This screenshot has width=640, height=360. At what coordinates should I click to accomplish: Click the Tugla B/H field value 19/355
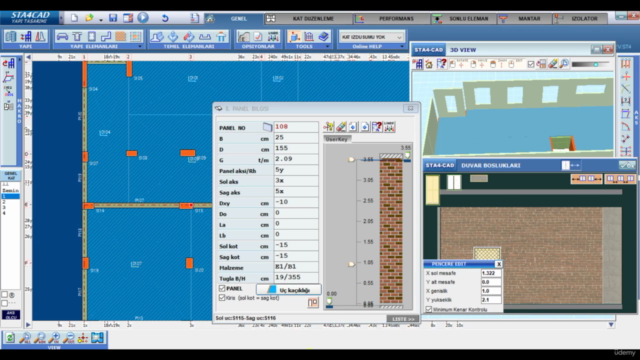pos(296,278)
